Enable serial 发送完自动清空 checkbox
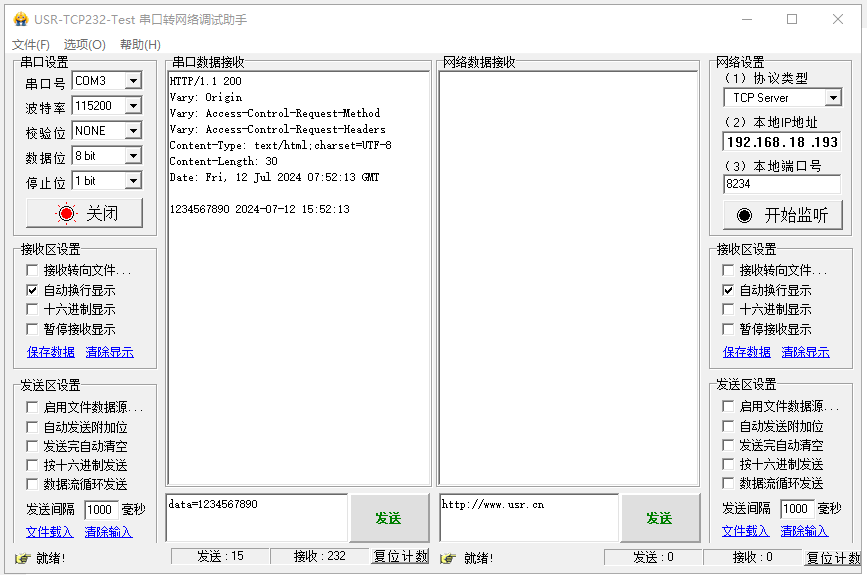The height and width of the screenshot is (575, 867). coord(32,446)
